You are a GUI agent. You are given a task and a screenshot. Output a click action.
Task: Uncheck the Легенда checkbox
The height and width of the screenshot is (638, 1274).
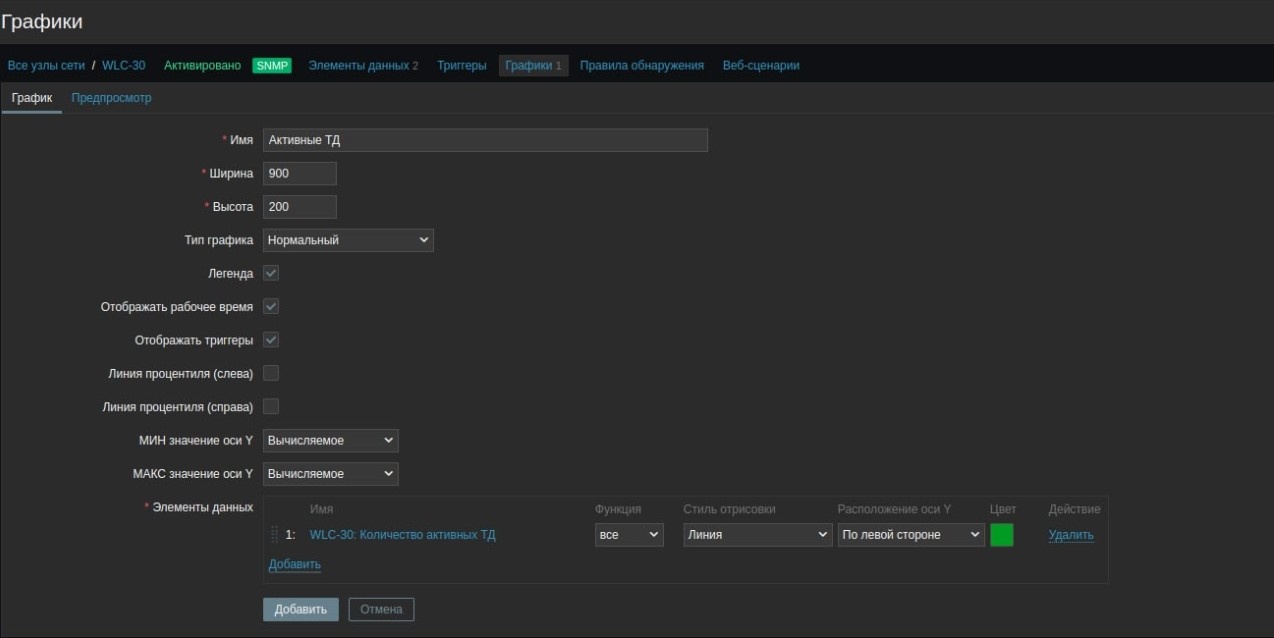[x=271, y=273]
